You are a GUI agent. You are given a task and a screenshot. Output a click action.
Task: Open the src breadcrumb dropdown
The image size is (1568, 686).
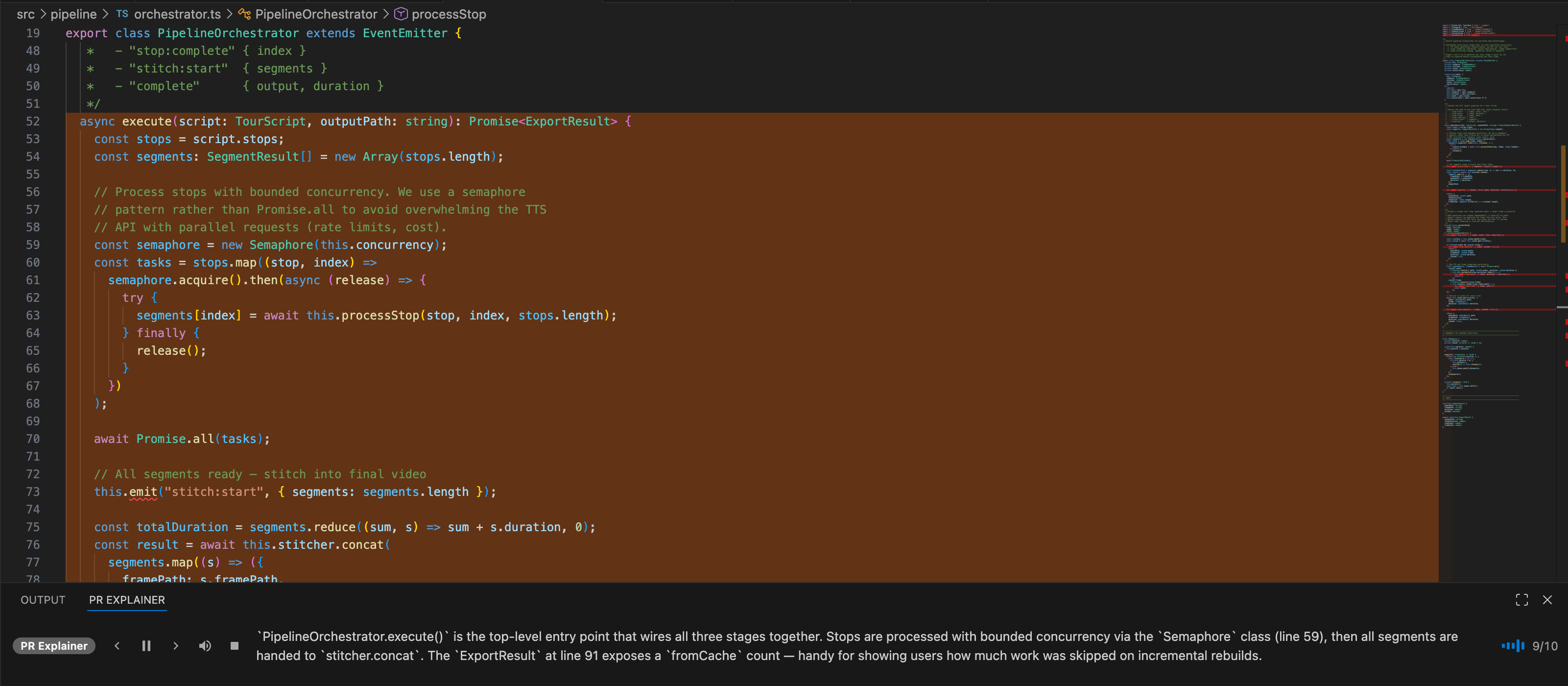[x=25, y=14]
